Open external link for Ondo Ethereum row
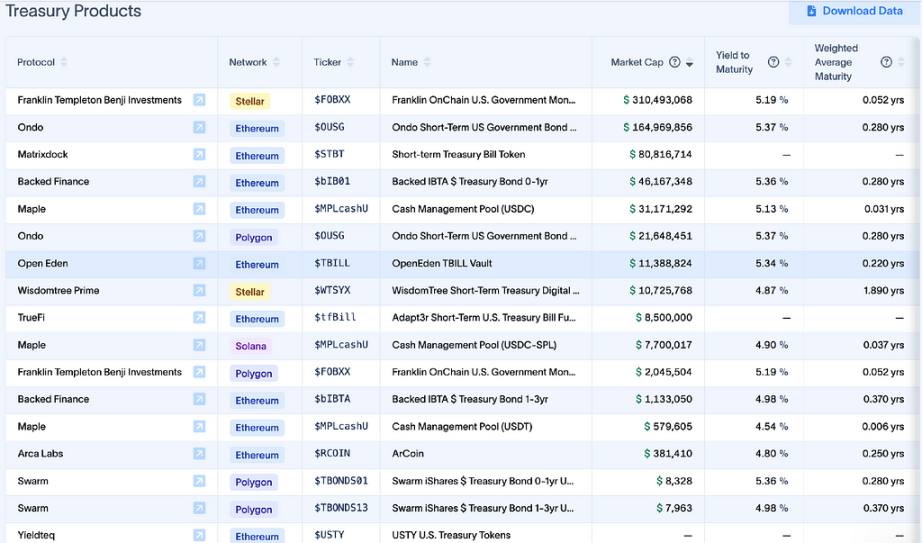 pyautogui.click(x=199, y=127)
